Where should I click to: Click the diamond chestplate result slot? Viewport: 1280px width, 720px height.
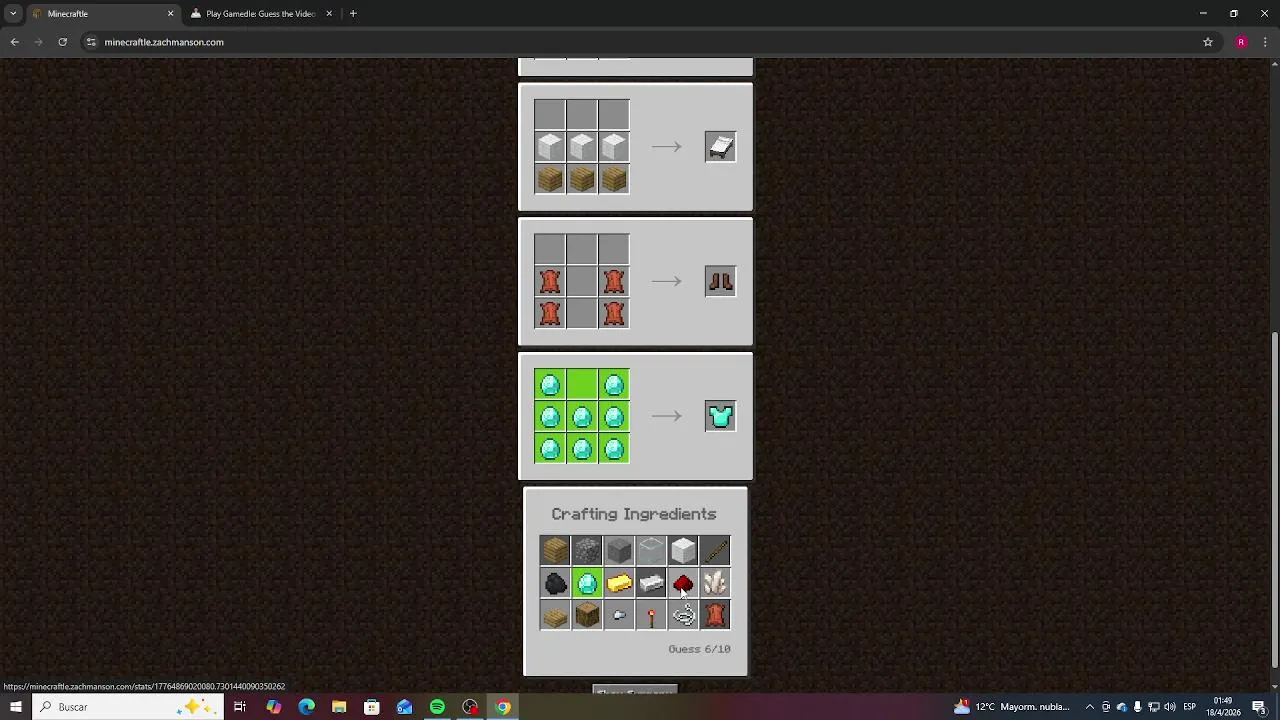point(720,416)
